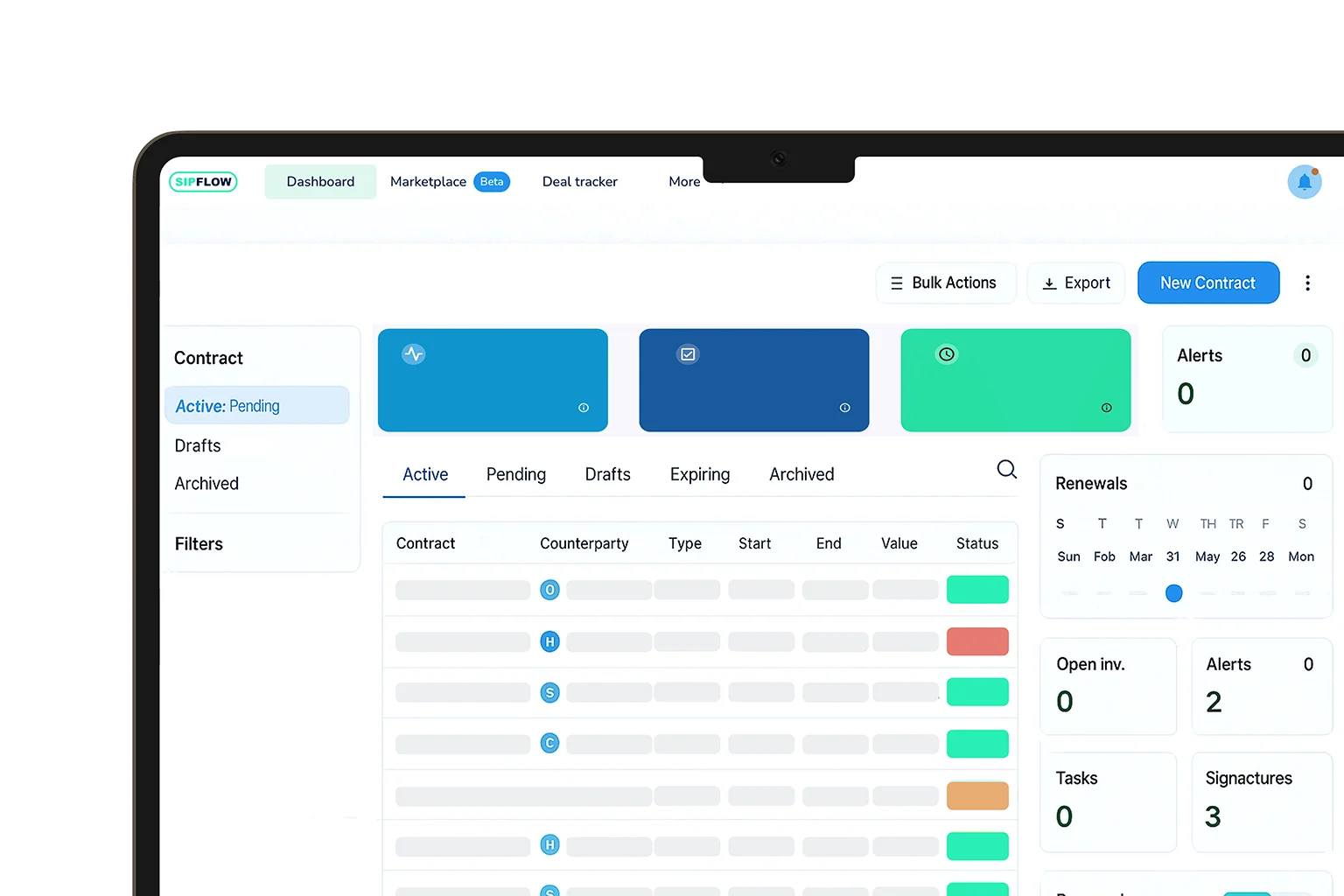The height and width of the screenshot is (896, 1344).
Task: Expand the More navigation menu
Action: (x=684, y=182)
